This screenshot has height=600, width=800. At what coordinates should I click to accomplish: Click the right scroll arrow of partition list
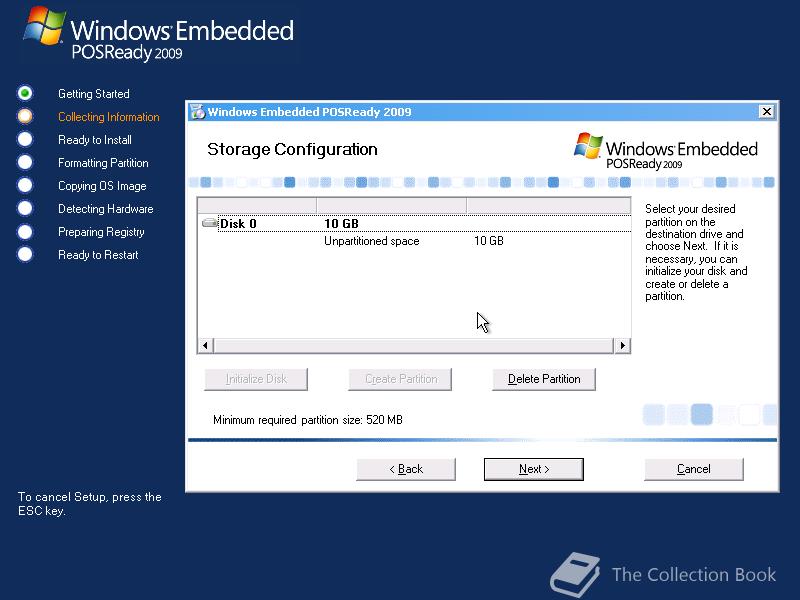coord(622,345)
